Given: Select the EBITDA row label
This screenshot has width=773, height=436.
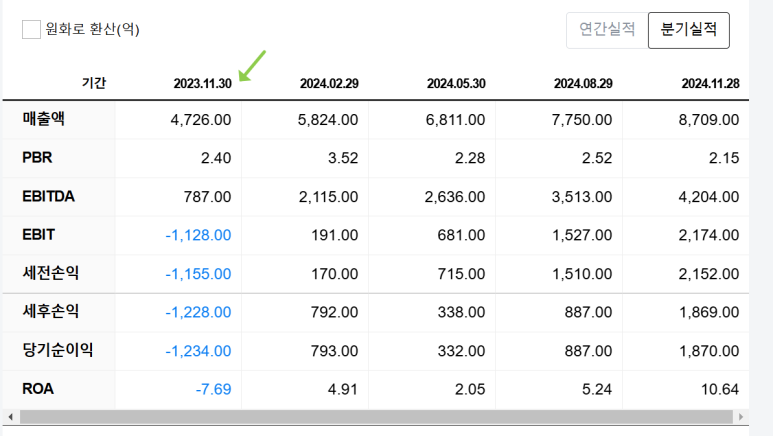Looking at the screenshot, I should pos(48,196).
